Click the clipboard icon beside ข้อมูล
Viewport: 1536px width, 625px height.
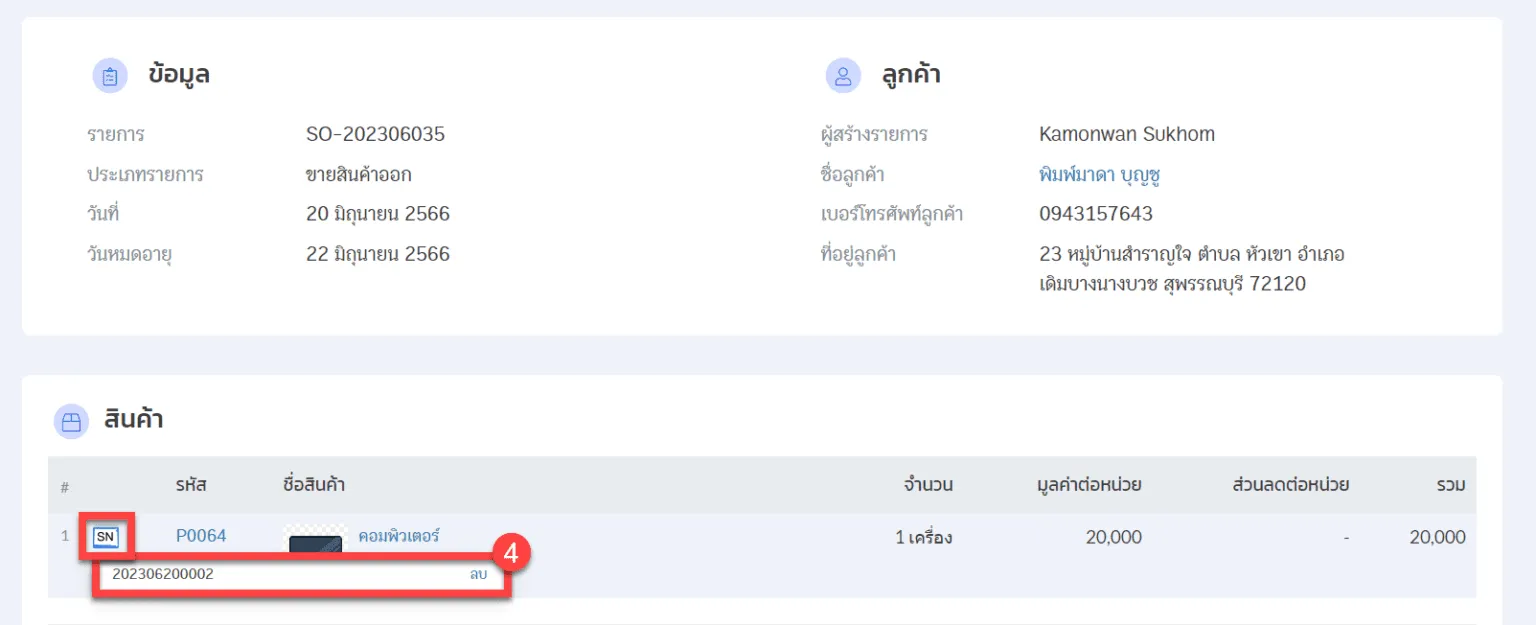click(x=110, y=75)
